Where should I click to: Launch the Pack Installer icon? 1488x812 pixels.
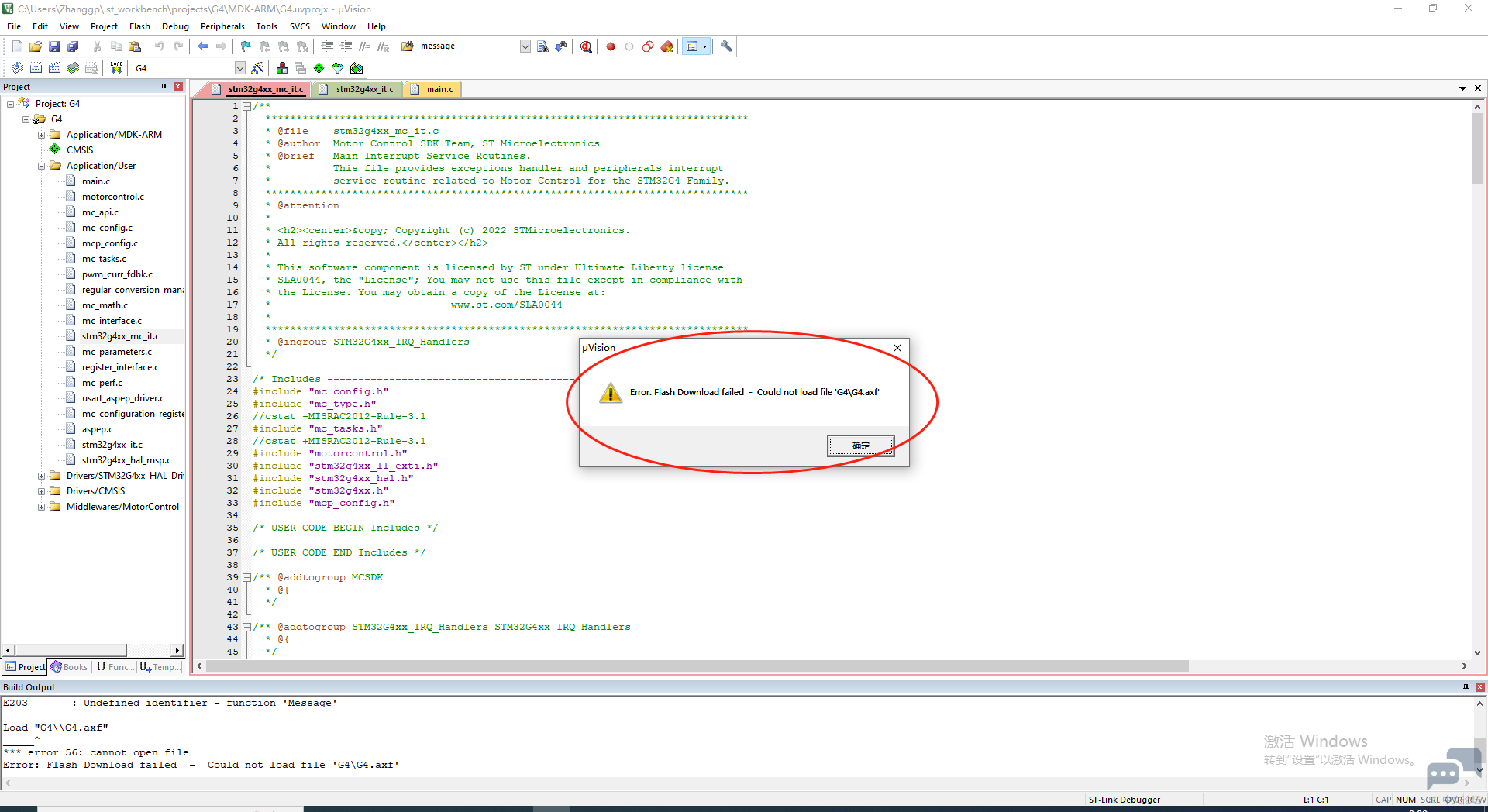click(356, 68)
